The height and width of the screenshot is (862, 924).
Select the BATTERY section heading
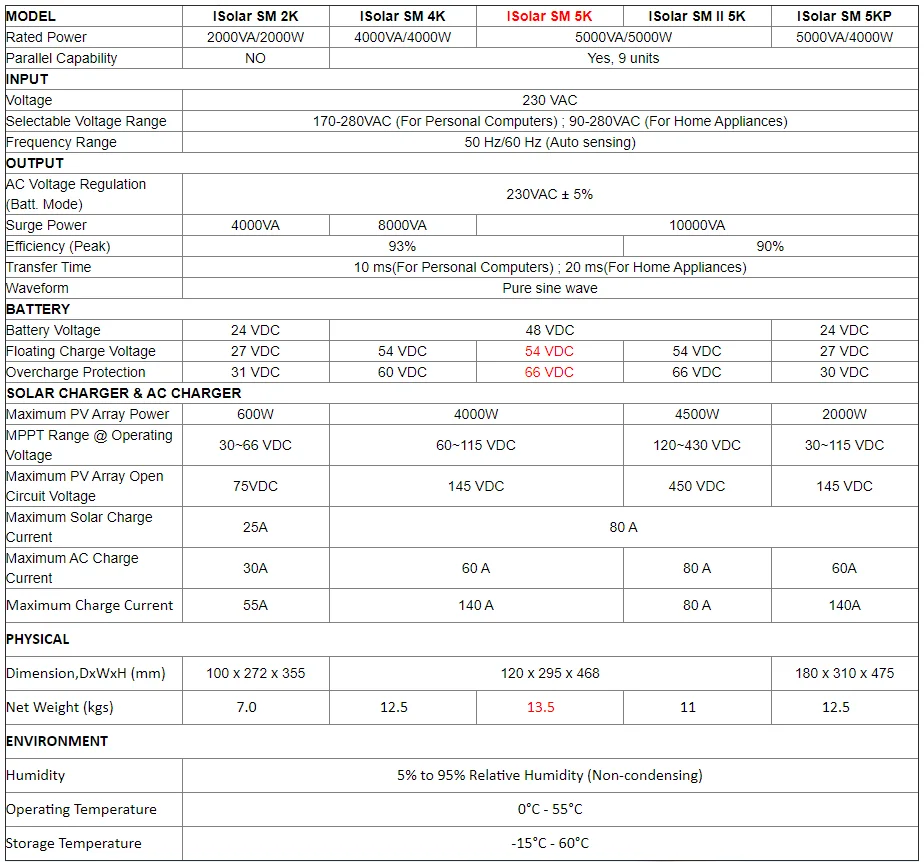[x=38, y=309]
